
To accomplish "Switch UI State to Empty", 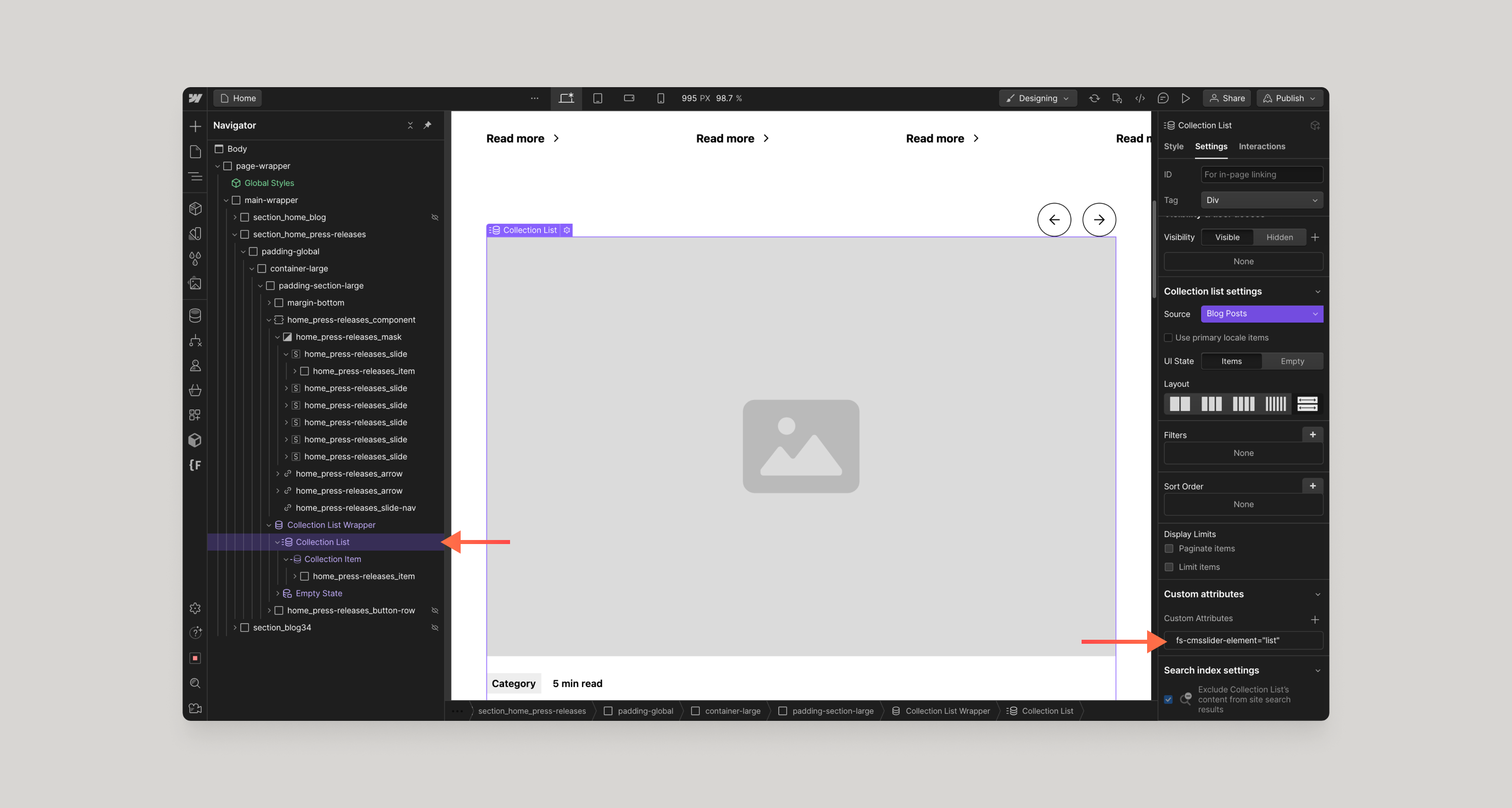I will pos(1292,361).
